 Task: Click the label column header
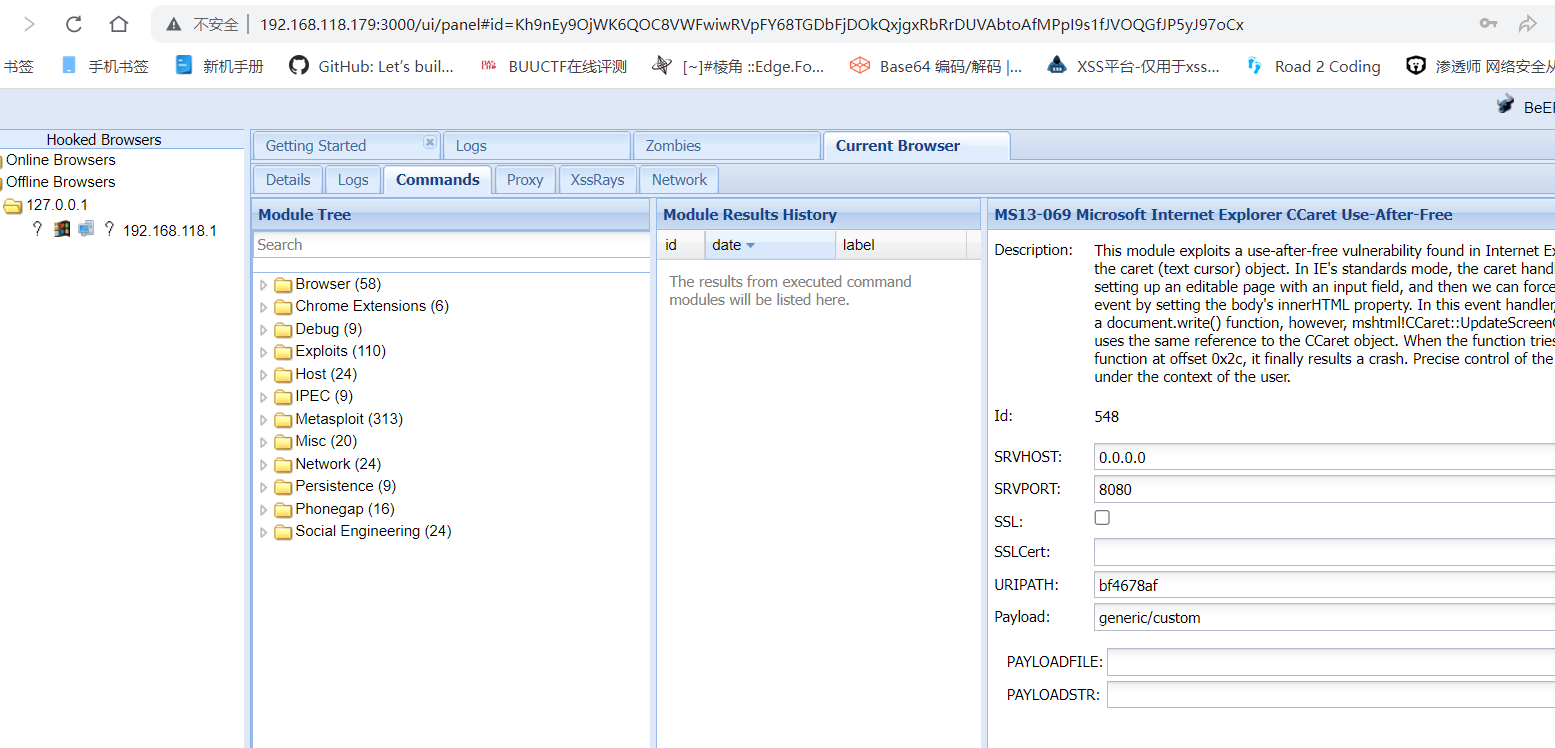[x=901, y=245]
